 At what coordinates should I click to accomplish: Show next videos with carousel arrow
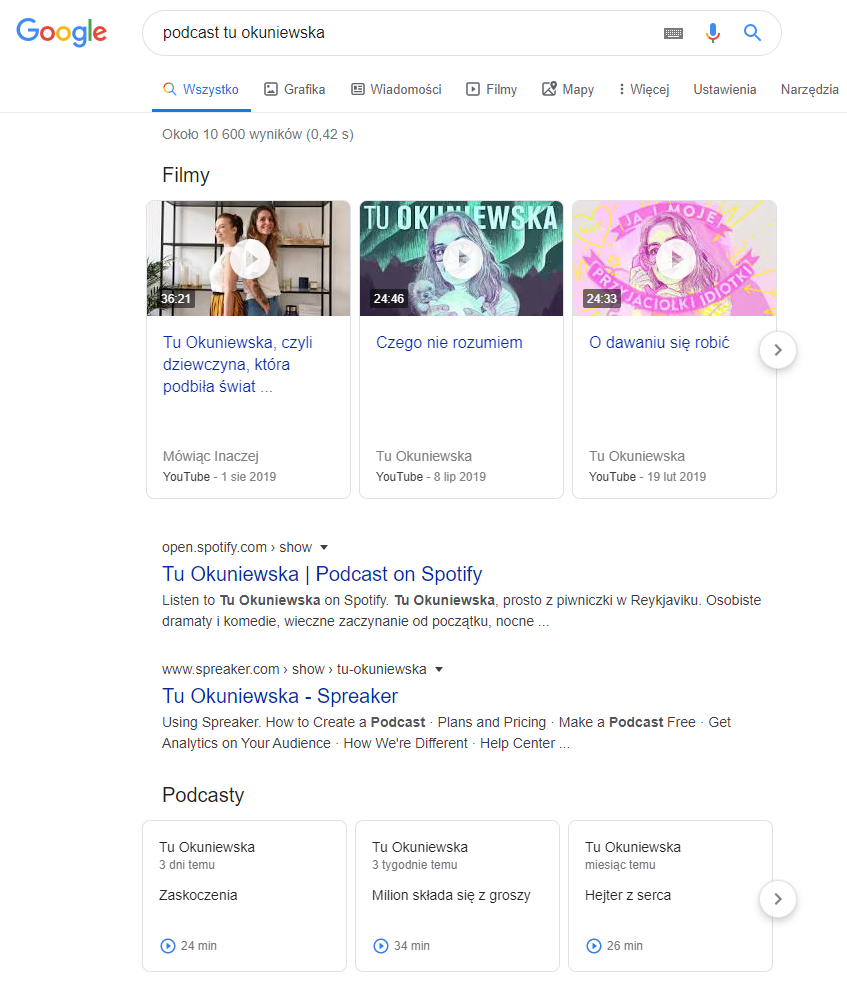(778, 350)
